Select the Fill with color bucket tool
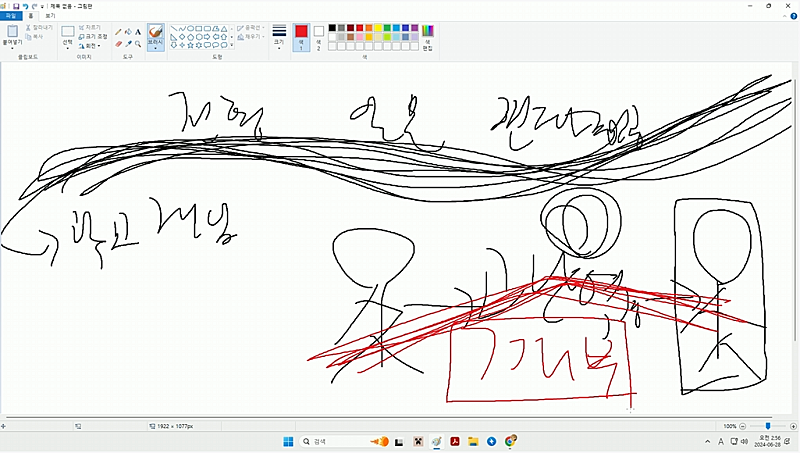Viewport: 800px width, 453px height. (128, 32)
